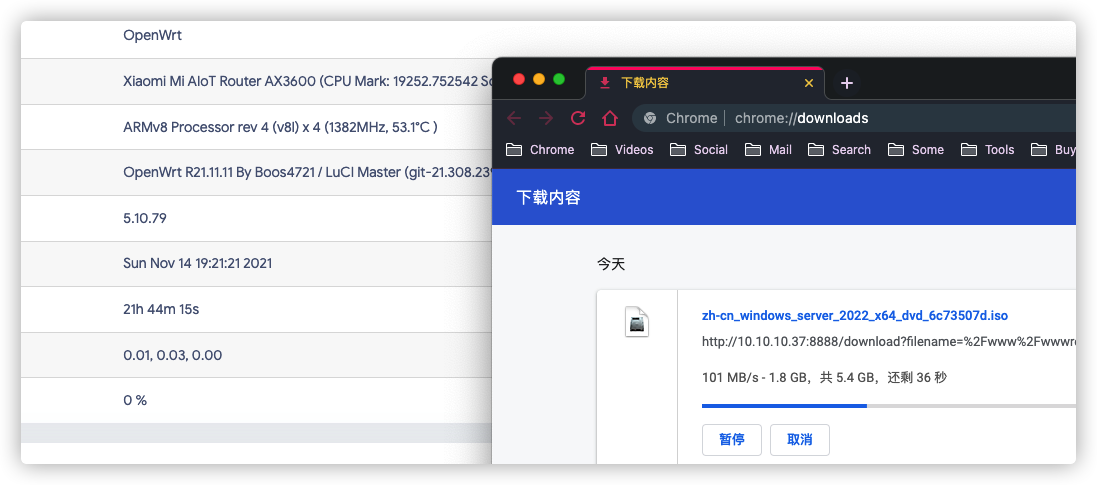Close the 下载内容 tab
1097x485 pixels.
coord(809,83)
